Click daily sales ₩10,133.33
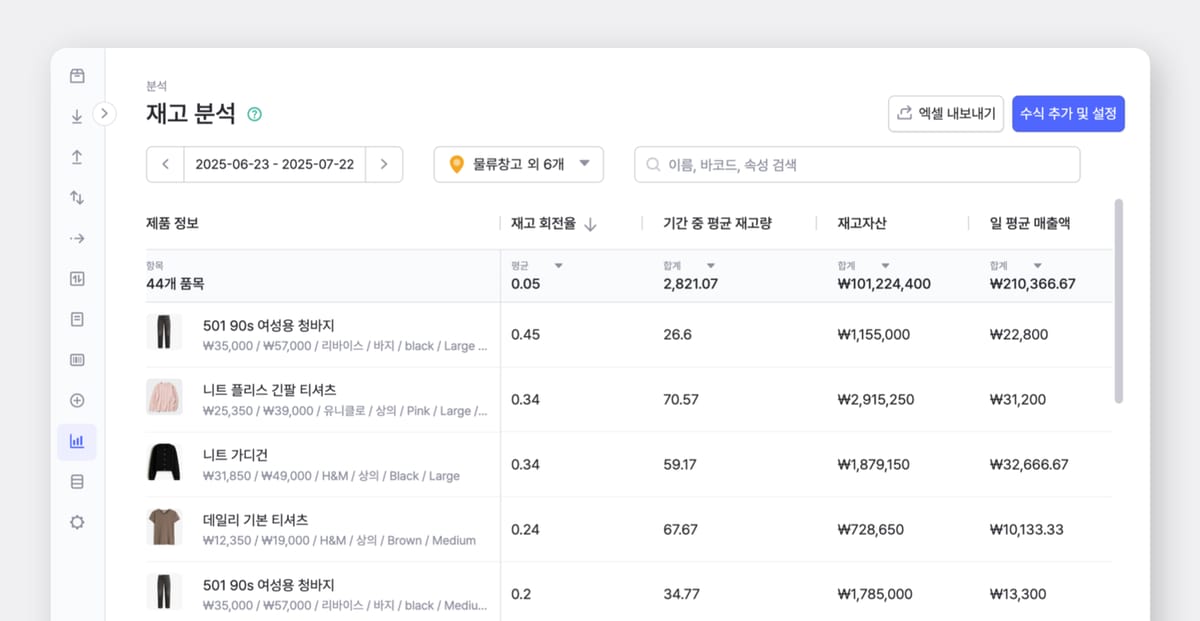Screen dimensions: 1200x621 pos(1028,529)
